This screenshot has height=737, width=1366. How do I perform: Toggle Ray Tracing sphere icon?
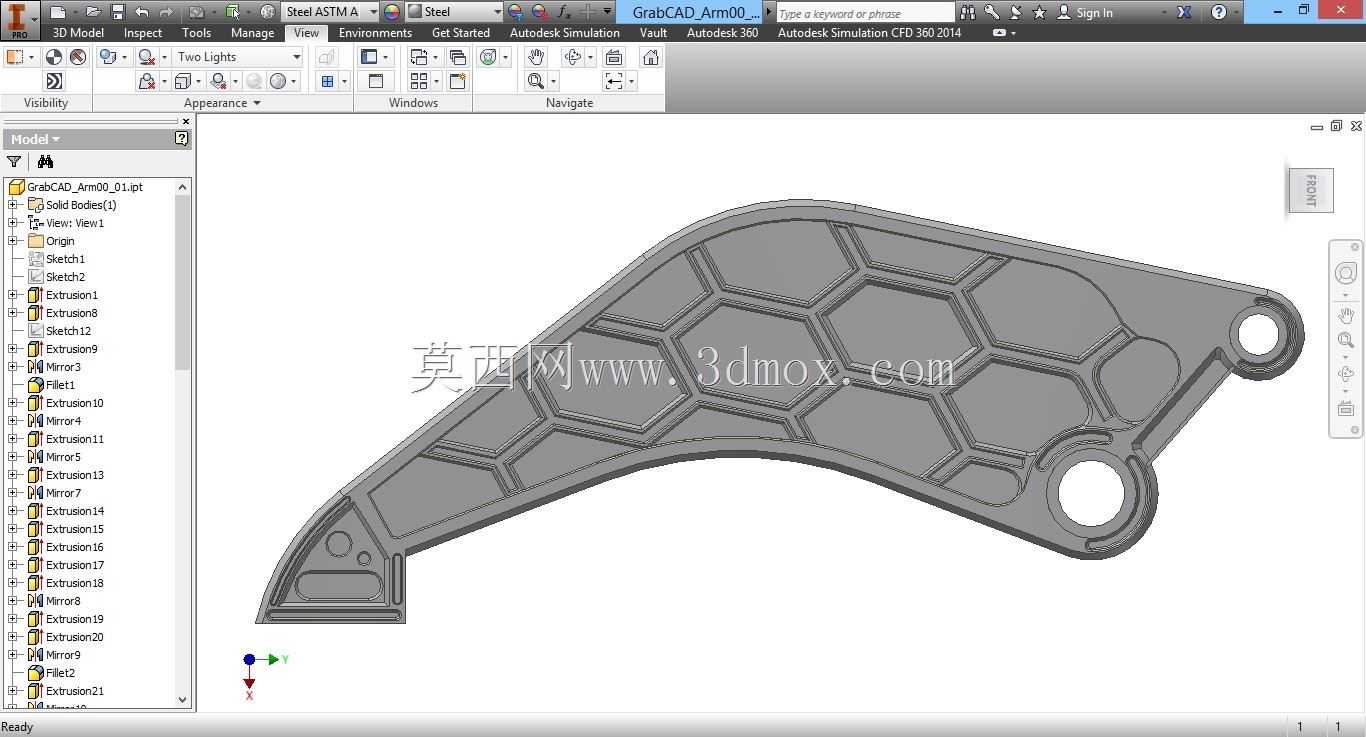pyautogui.click(x=254, y=81)
